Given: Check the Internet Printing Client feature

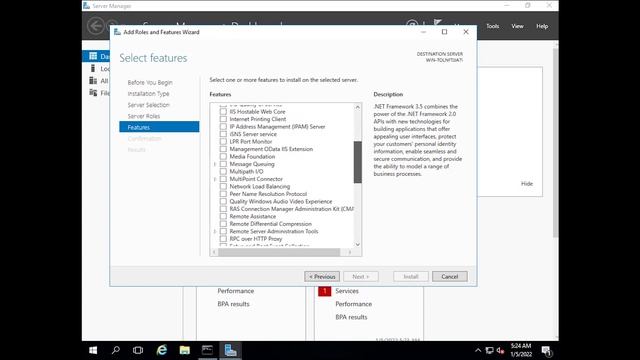Looking at the screenshot, I should tap(223, 119).
